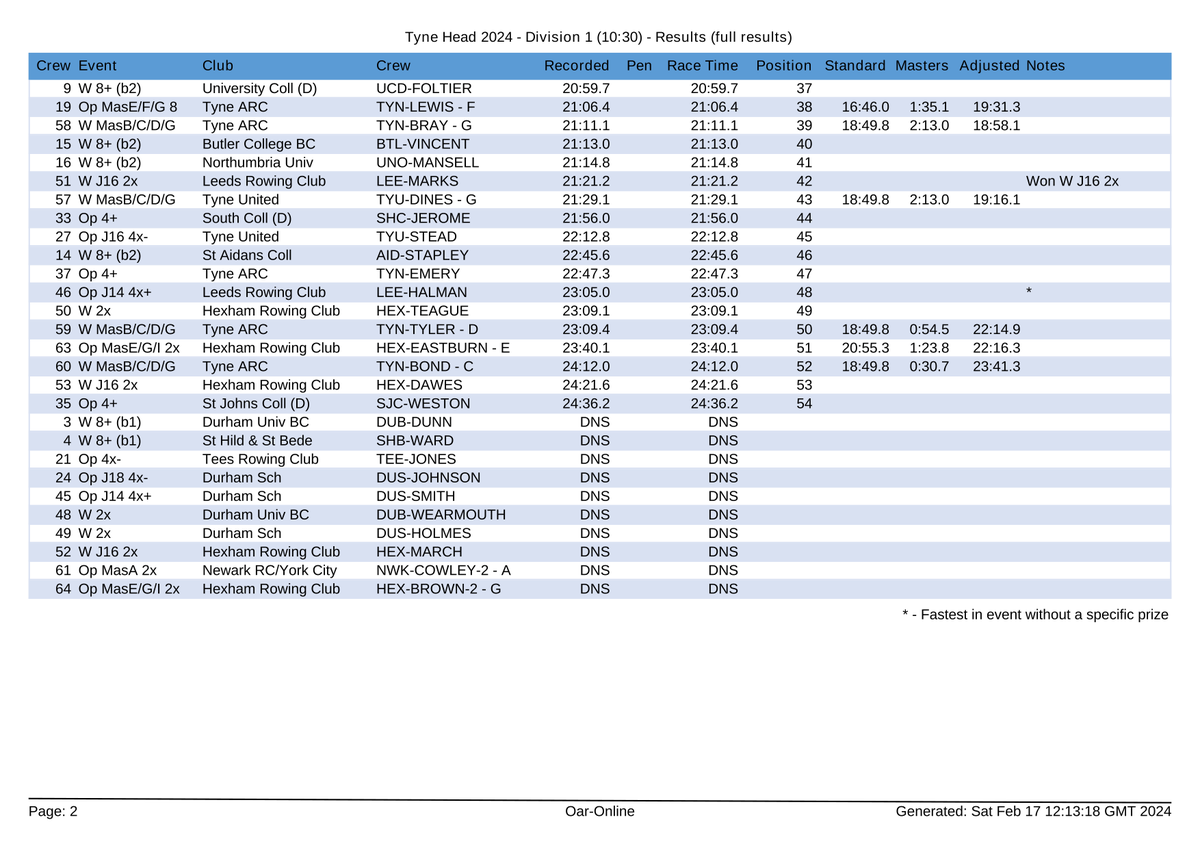Click event Op MasA 2x

117,570
